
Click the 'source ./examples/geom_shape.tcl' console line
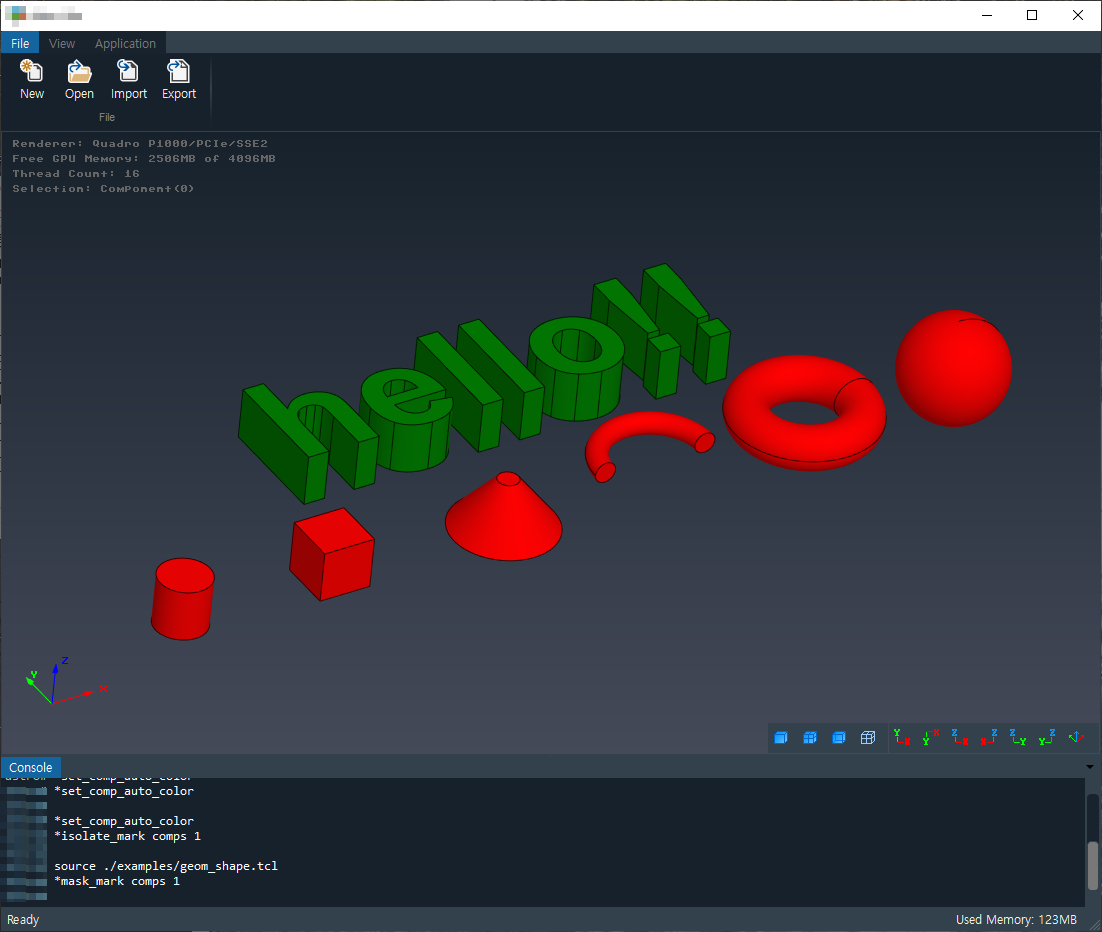pos(166,866)
